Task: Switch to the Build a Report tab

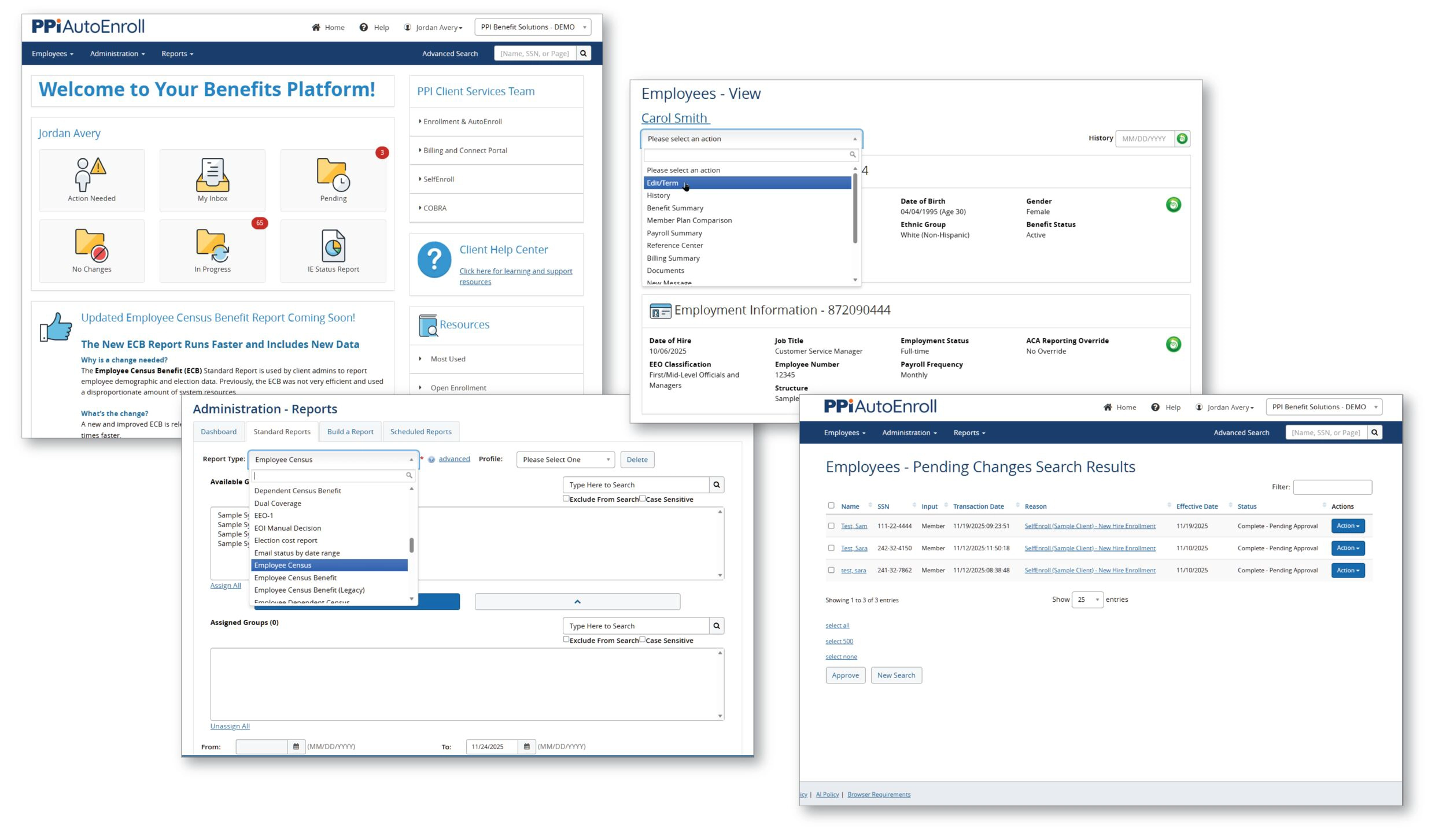Action: [x=350, y=431]
